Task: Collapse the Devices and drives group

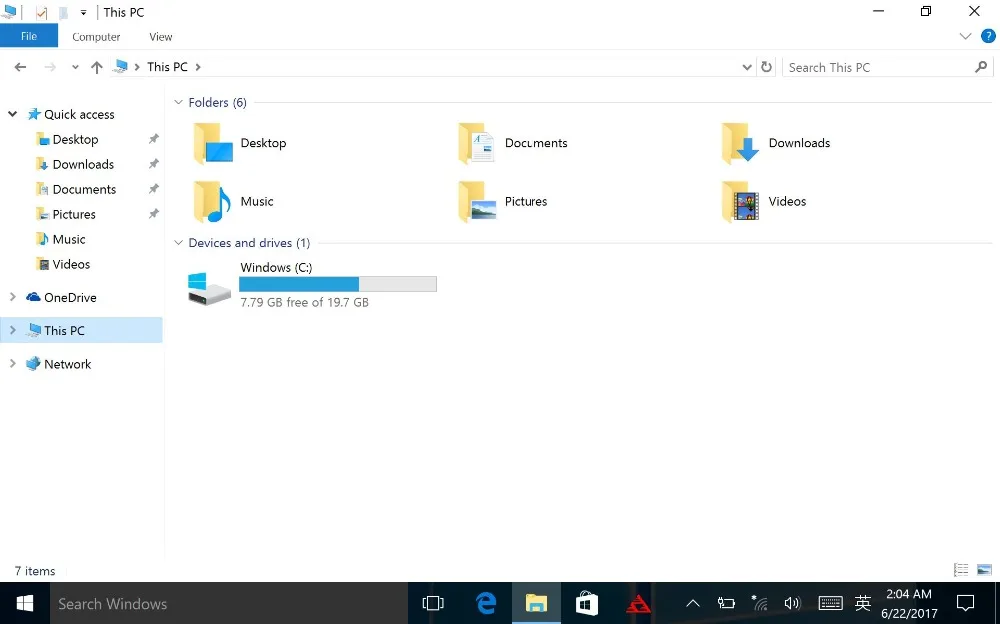Action: [x=179, y=242]
